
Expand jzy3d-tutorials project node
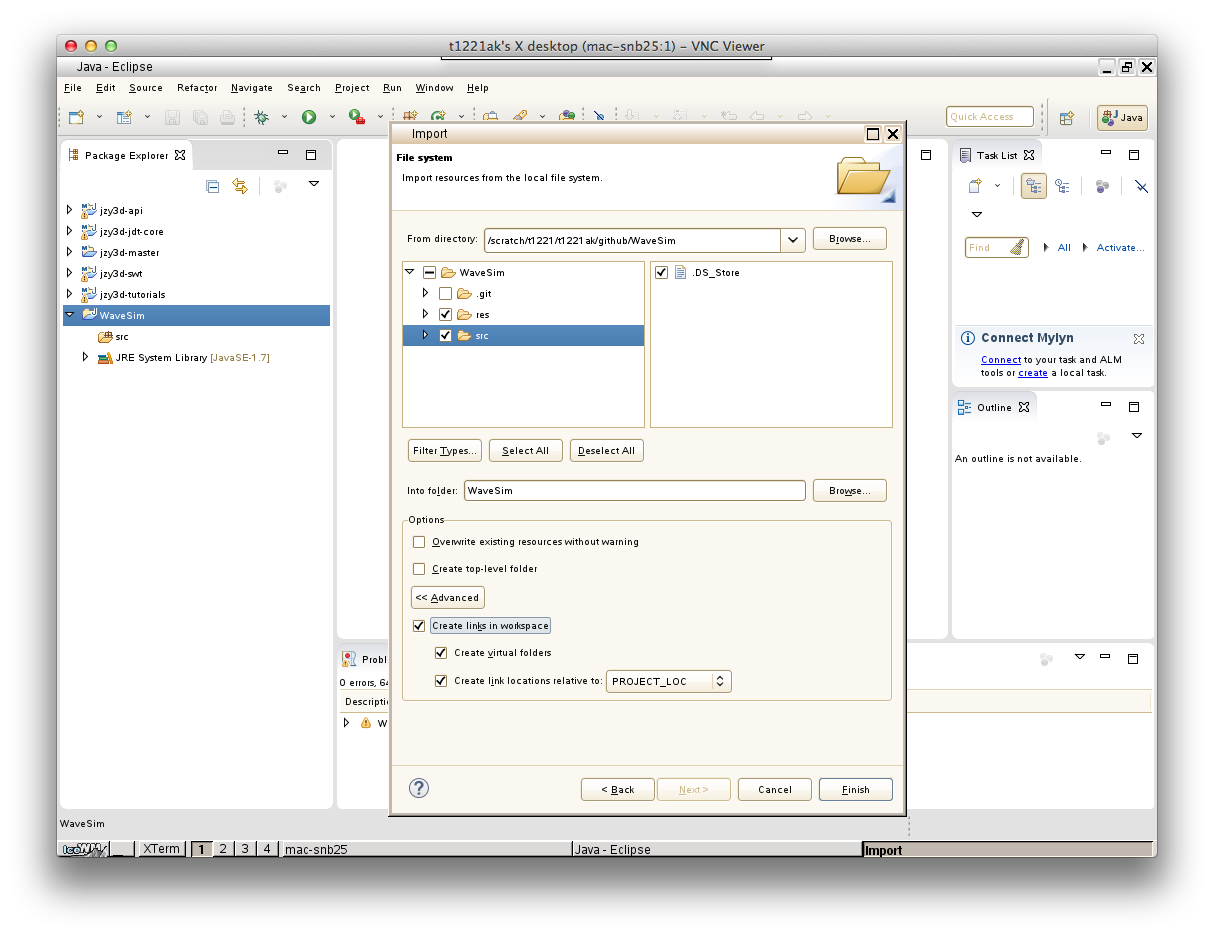(69, 294)
